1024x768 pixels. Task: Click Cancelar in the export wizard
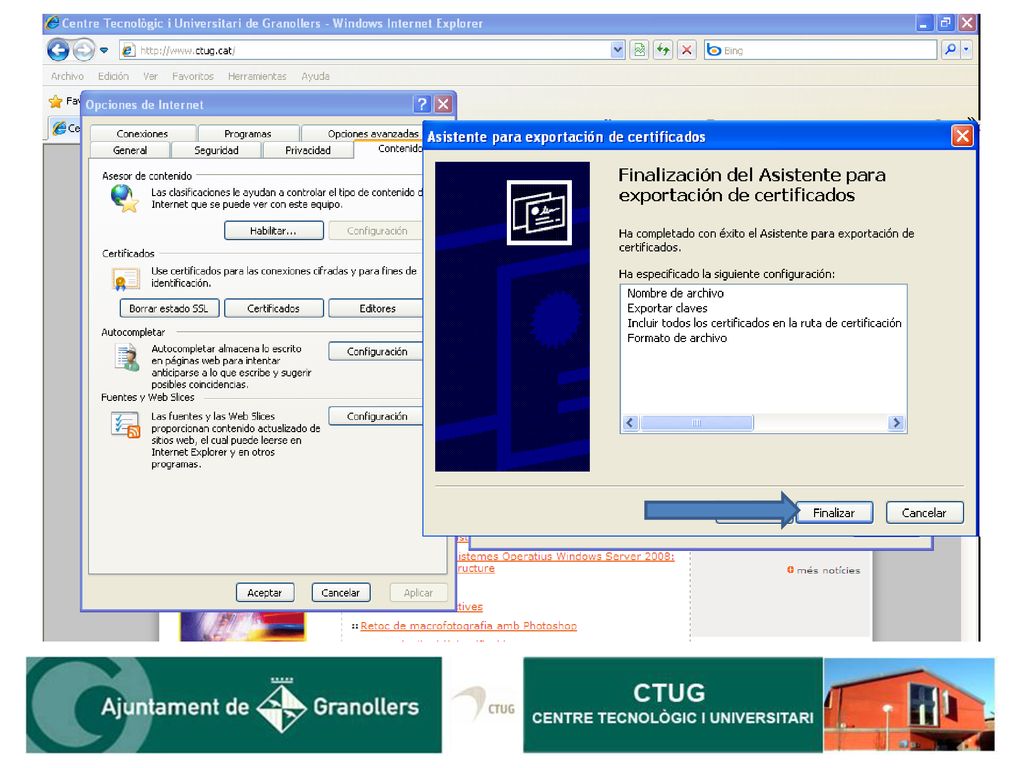pos(924,513)
